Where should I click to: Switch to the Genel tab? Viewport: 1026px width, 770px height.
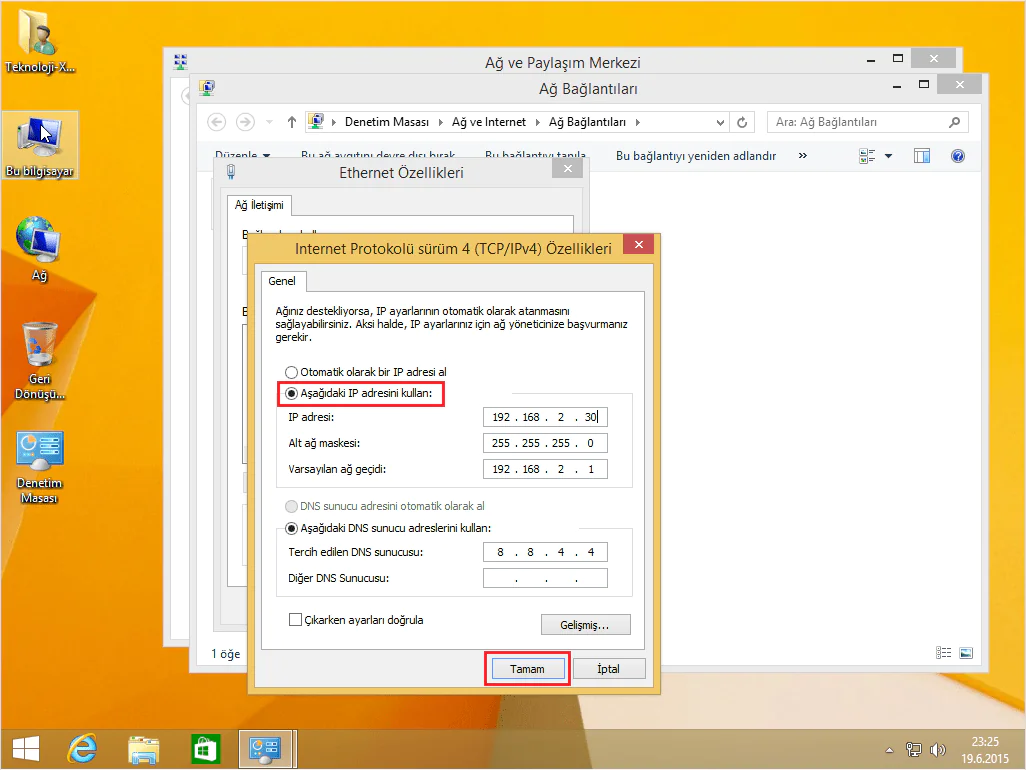(283, 281)
